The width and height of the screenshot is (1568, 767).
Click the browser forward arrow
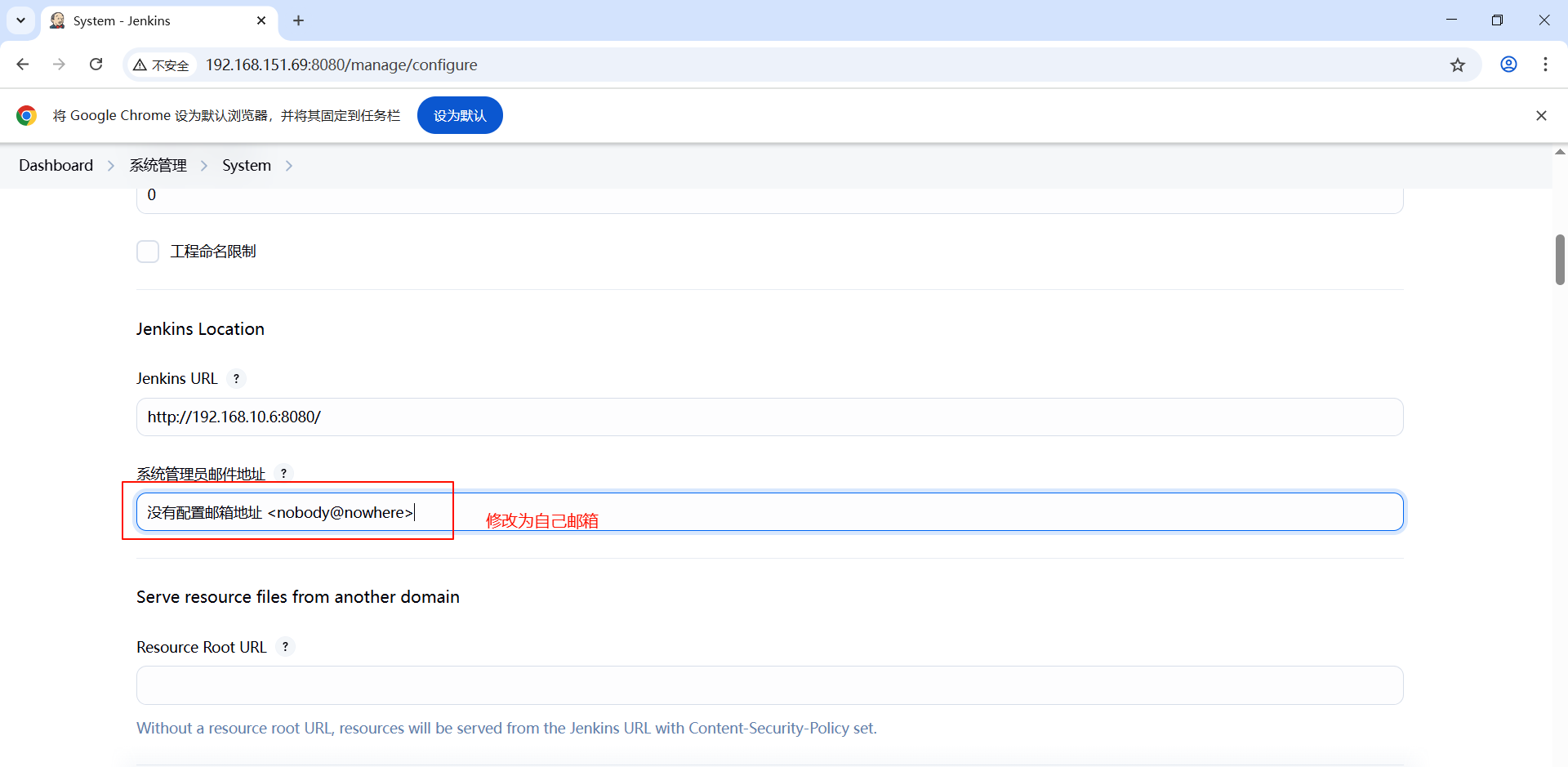pos(59,65)
